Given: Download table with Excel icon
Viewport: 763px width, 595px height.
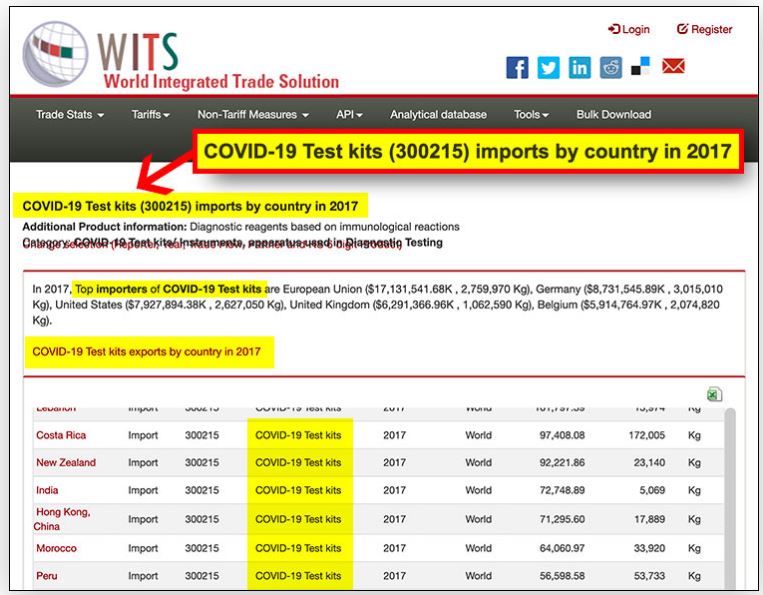Looking at the screenshot, I should point(714,394).
